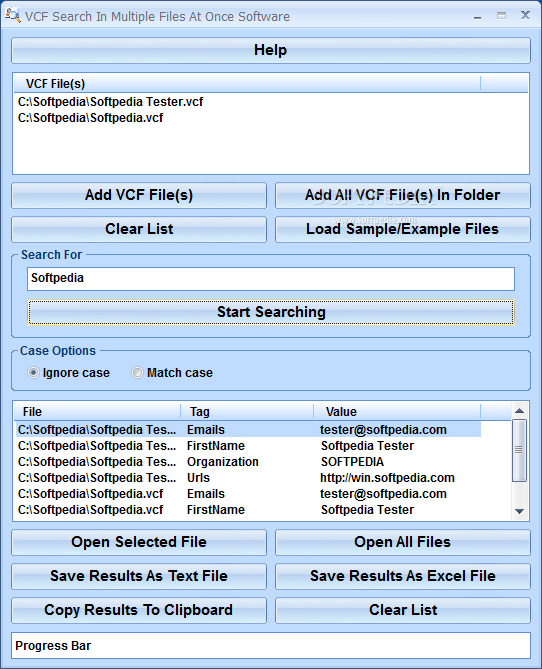Save Results As Excel File

tap(402, 576)
